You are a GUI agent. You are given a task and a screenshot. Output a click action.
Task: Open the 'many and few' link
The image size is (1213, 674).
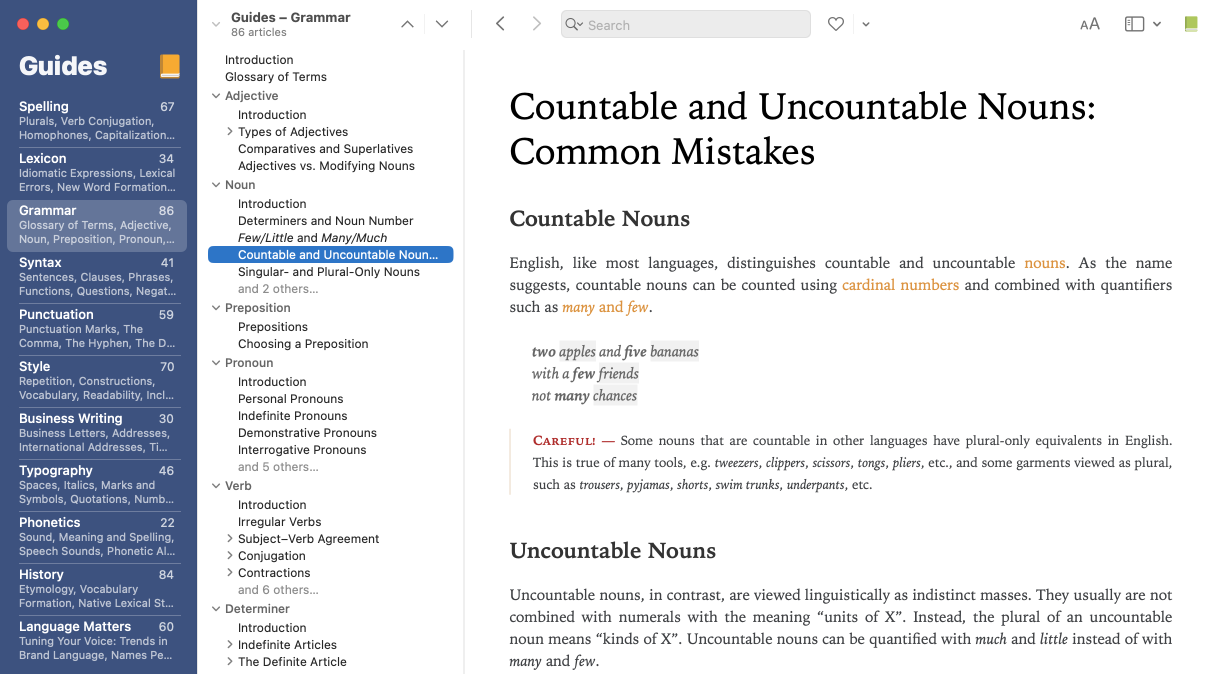[x=605, y=307]
